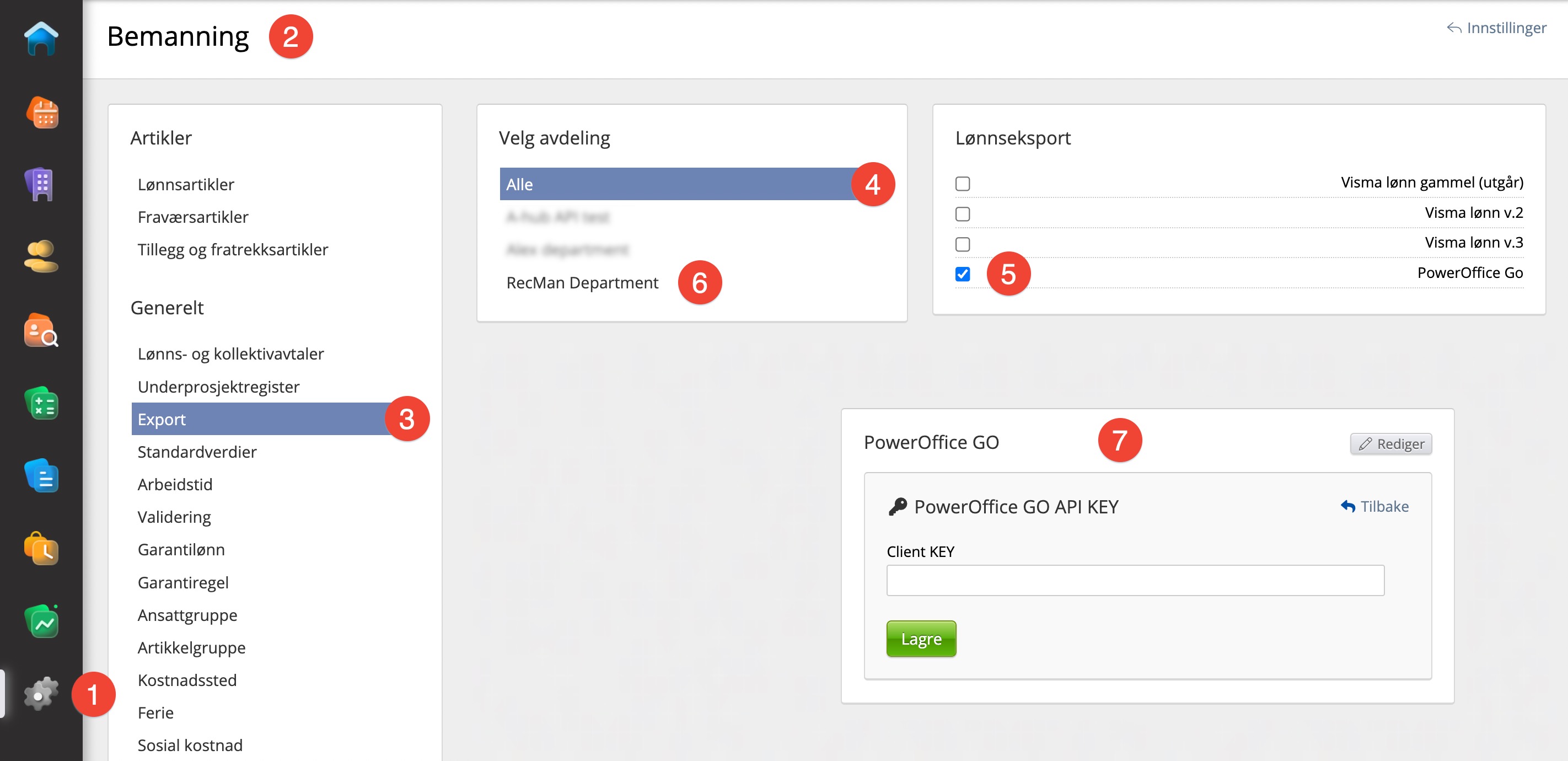Viewport: 1568px width, 761px height.
Task: Open the green chart statistics icon
Action: click(x=41, y=621)
